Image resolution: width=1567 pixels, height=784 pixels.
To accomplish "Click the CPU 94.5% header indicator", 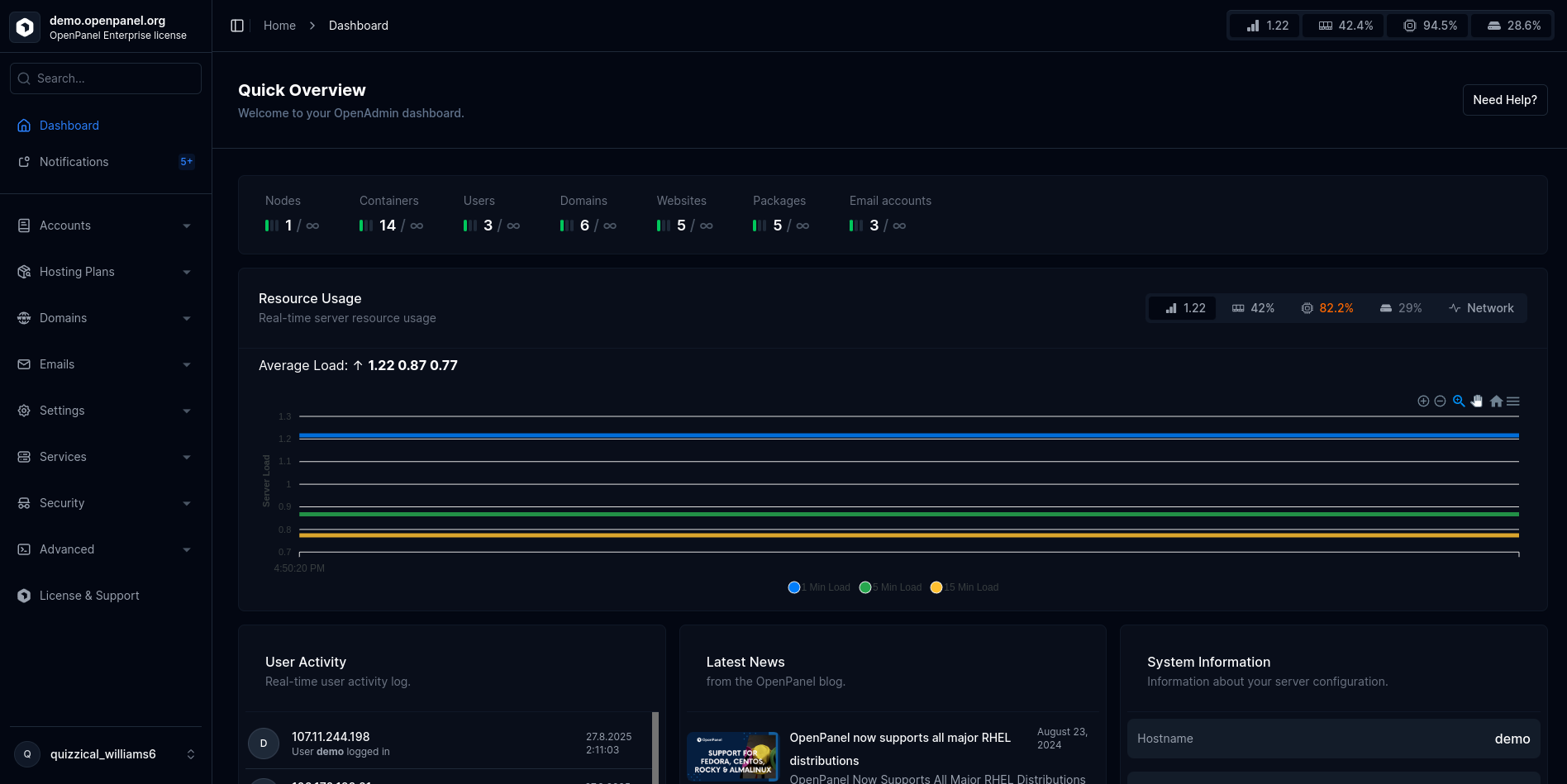I will [x=1429, y=26].
